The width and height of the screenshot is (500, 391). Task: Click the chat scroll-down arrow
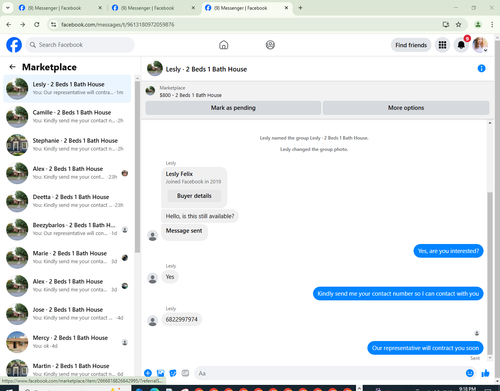[x=490, y=358]
